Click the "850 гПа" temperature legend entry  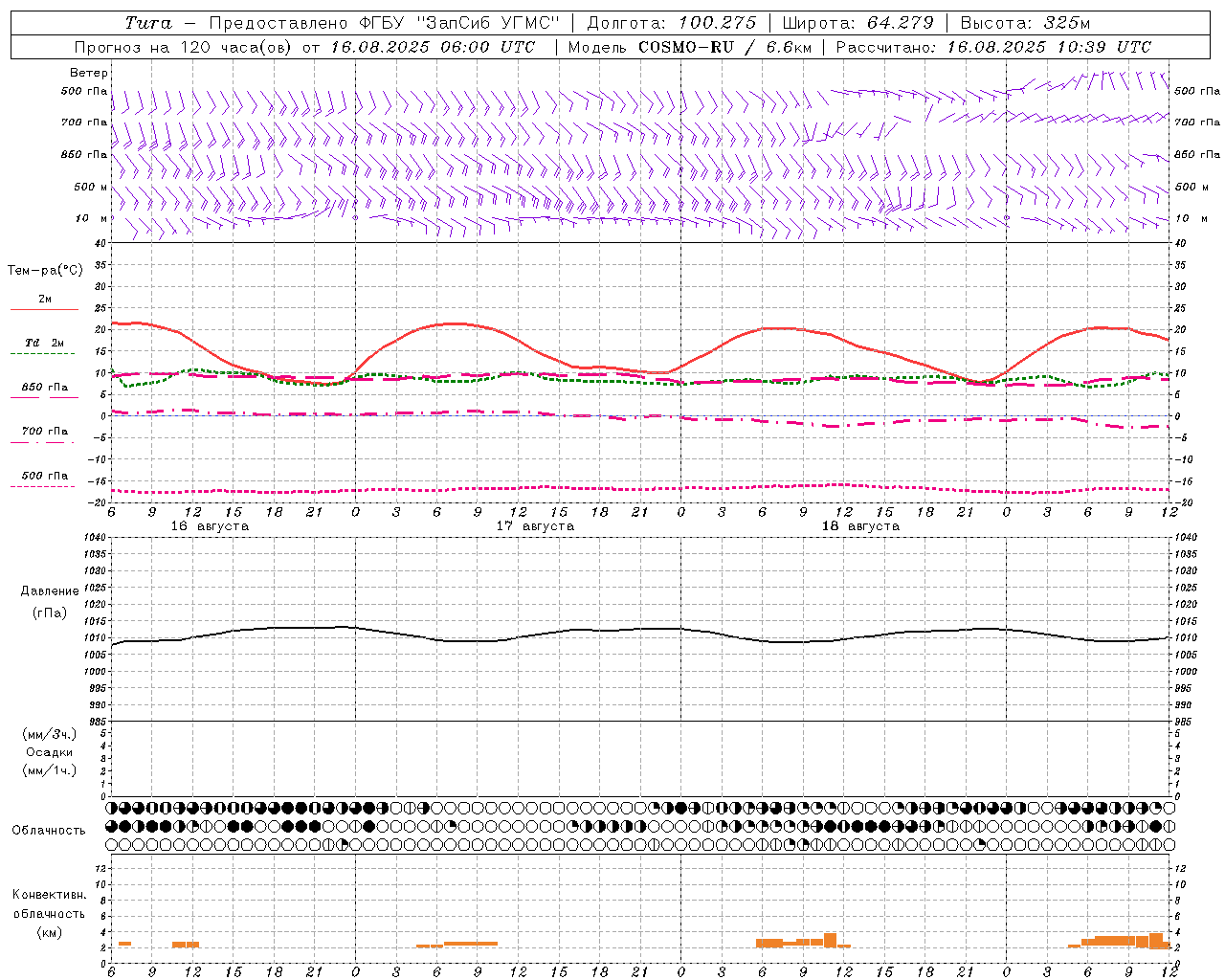45,388
